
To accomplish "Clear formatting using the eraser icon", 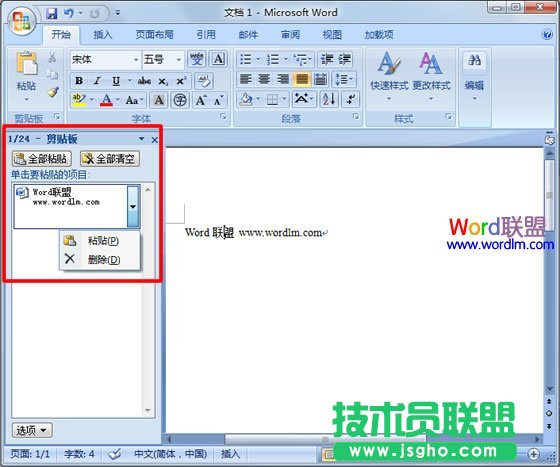I will [204, 81].
